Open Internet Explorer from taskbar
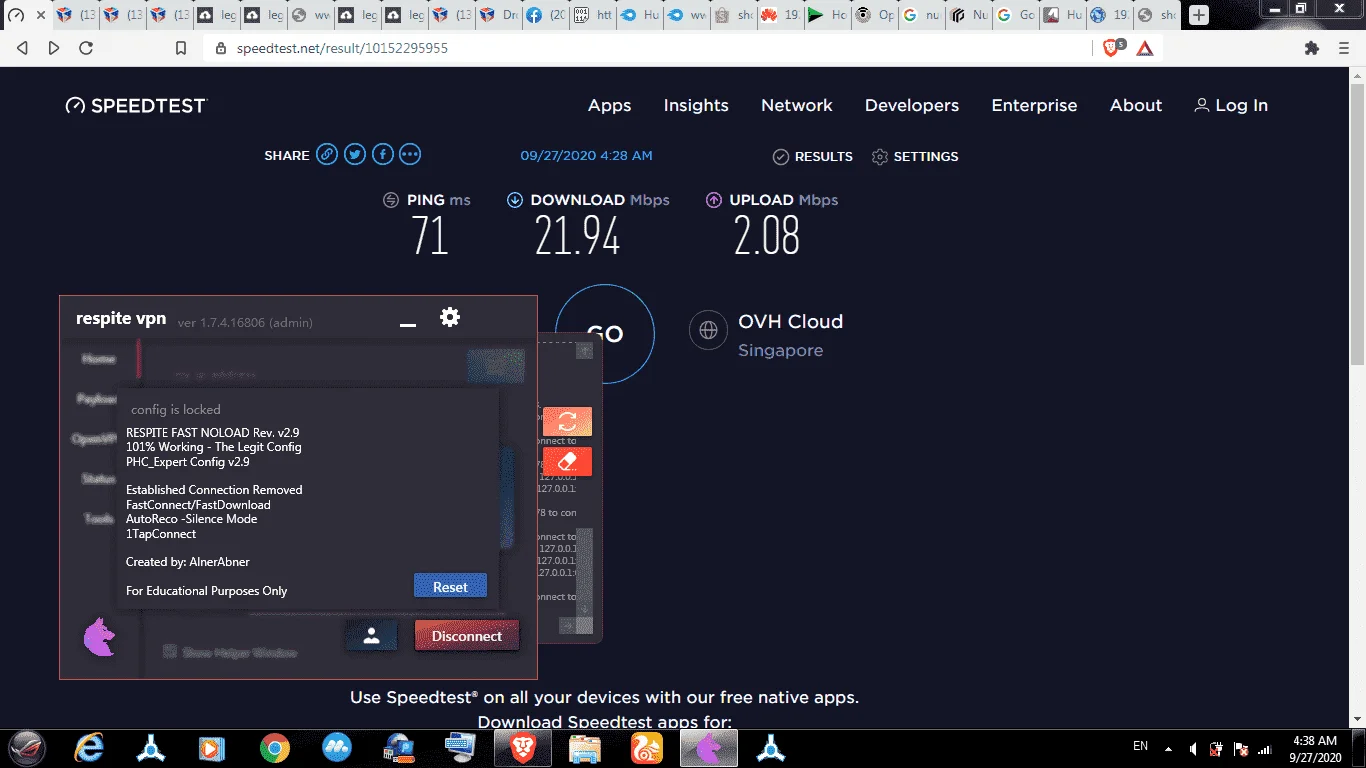The width and height of the screenshot is (1366, 768). coord(90,747)
